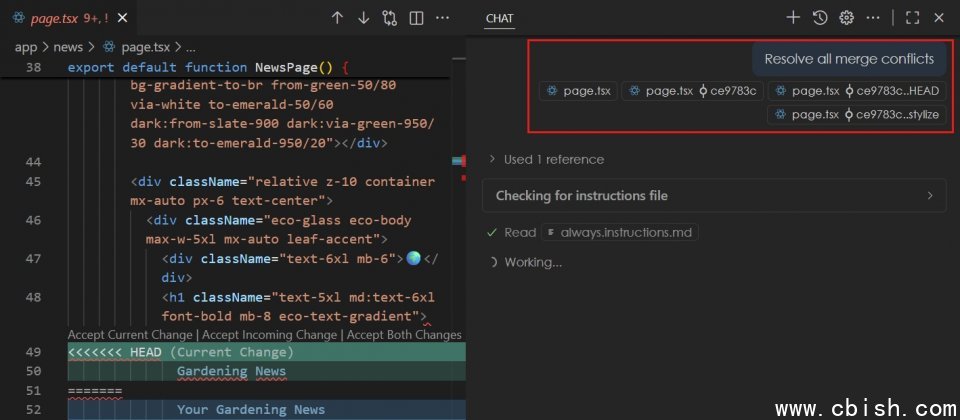Expand 'Checking for instructions file' details
This screenshot has width=960, height=420.
[x=714, y=196]
